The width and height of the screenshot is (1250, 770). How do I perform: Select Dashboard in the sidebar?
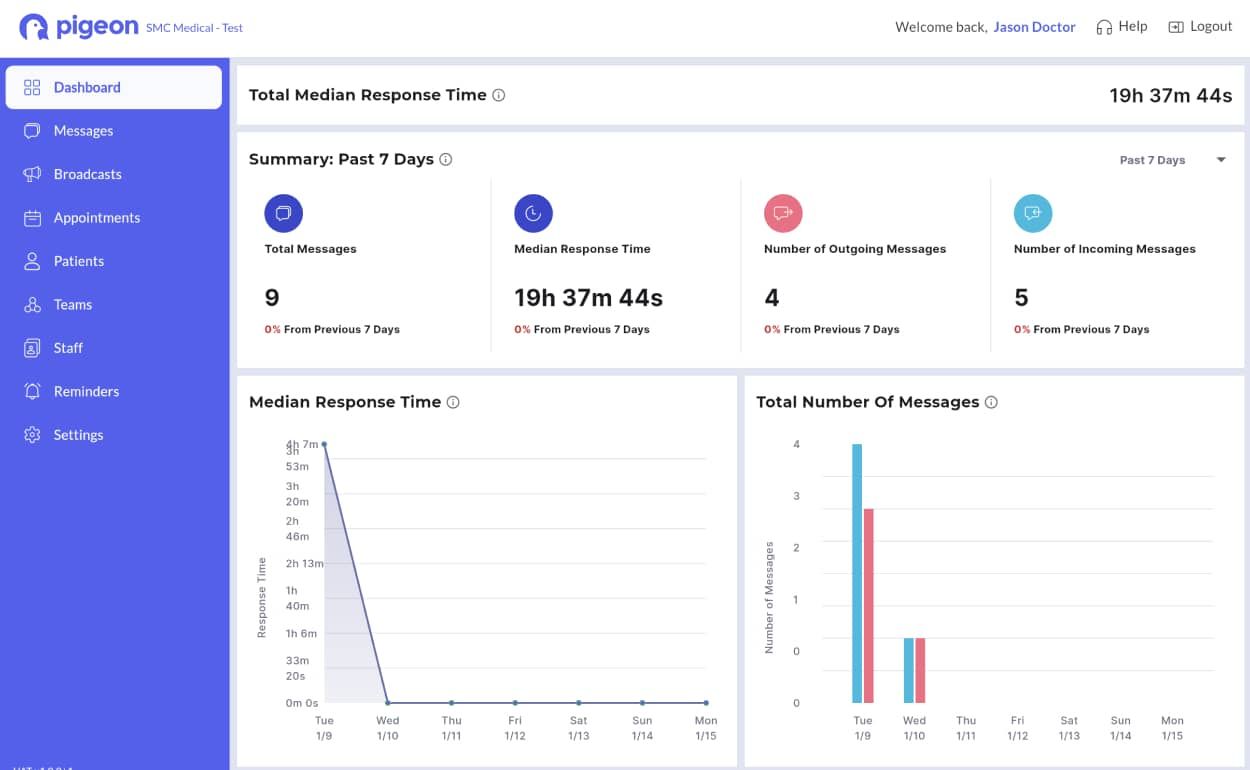click(x=31, y=87)
